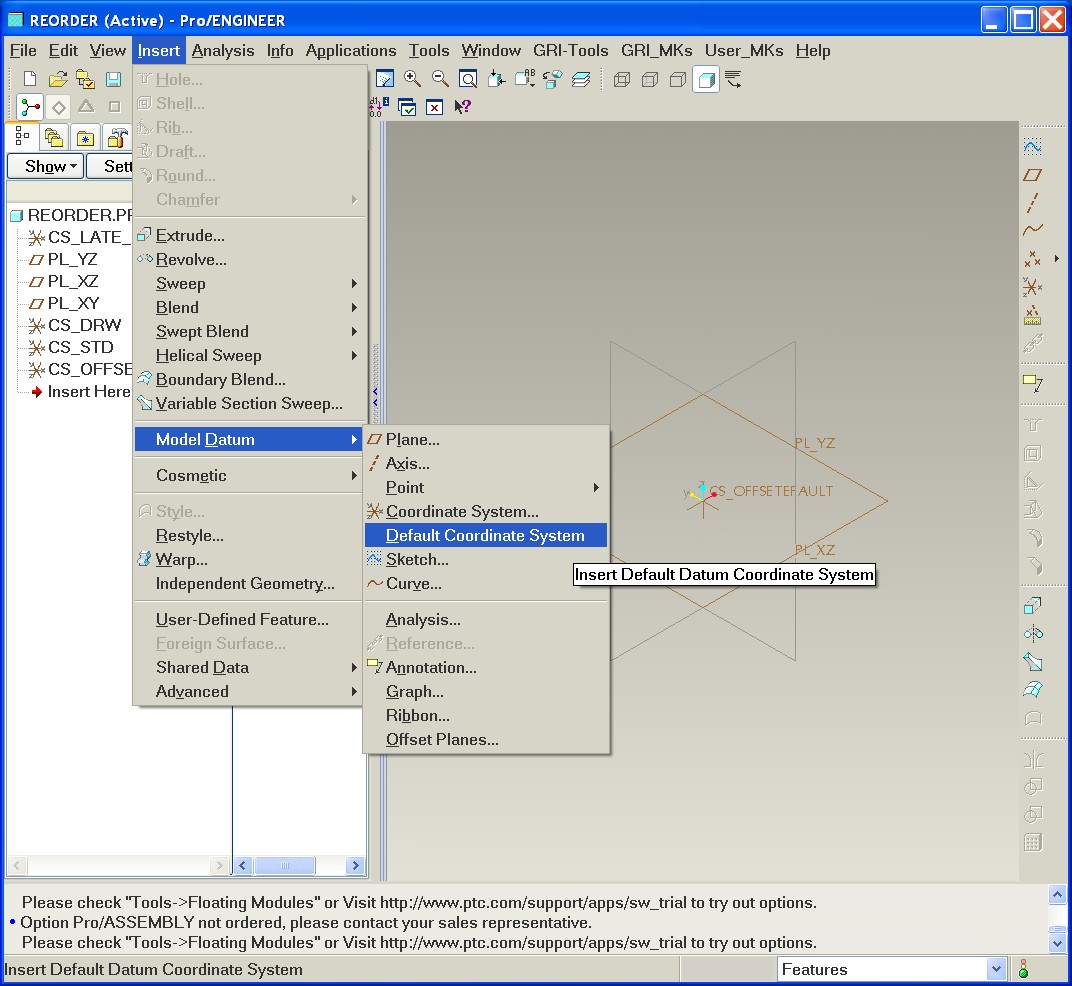Click the sketch tool in the right toolbar
The width and height of the screenshot is (1072, 986).
coord(1032,146)
